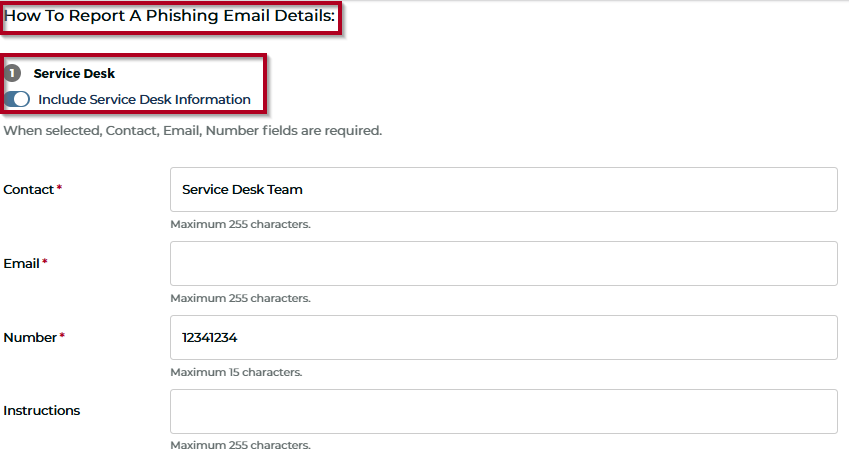This screenshot has height=454, width=849.
Task: Focus the empty Email input field
Action: click(x=504, y=263)
